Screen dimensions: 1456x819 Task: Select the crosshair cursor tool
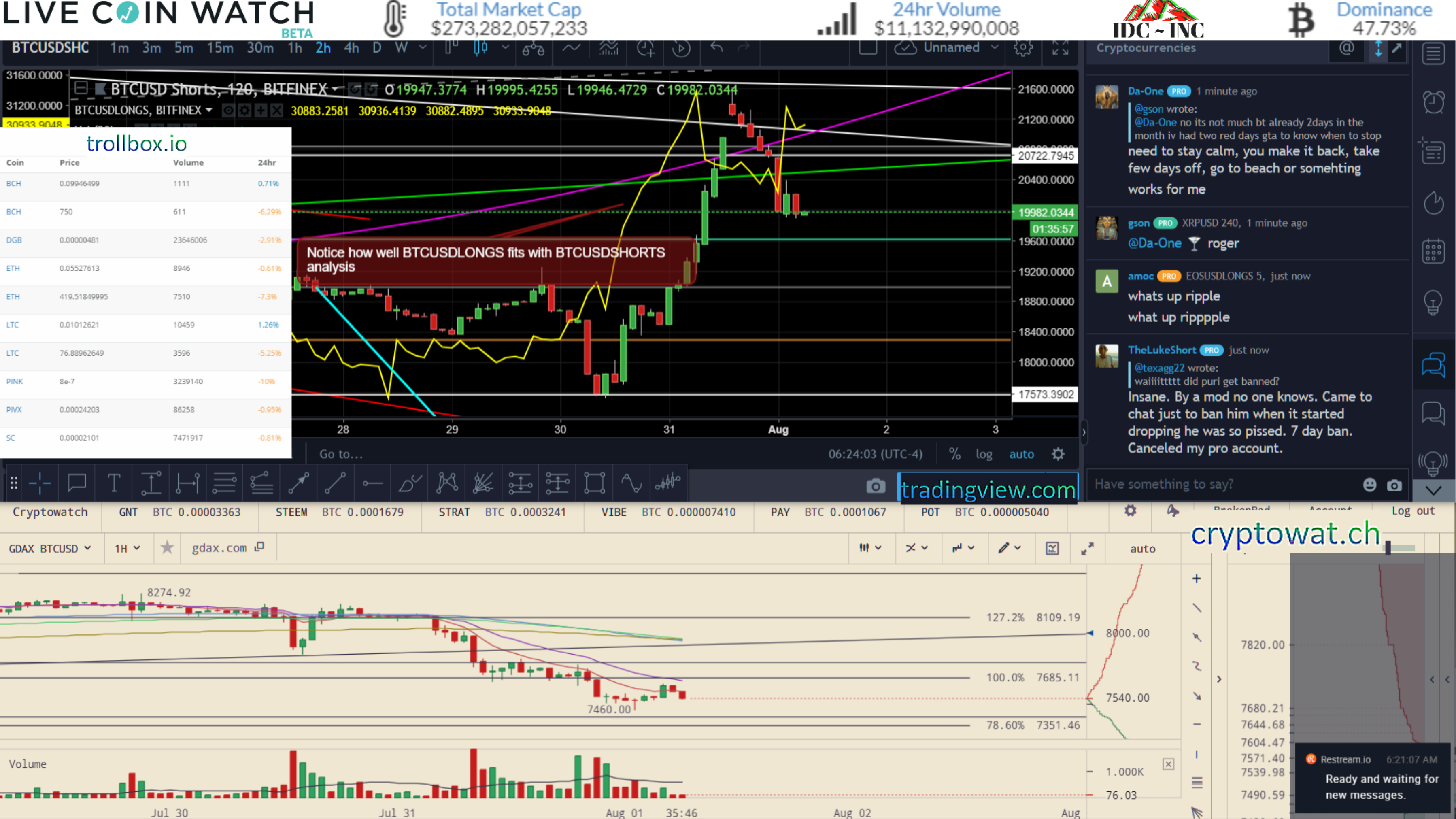pos(40,483)
